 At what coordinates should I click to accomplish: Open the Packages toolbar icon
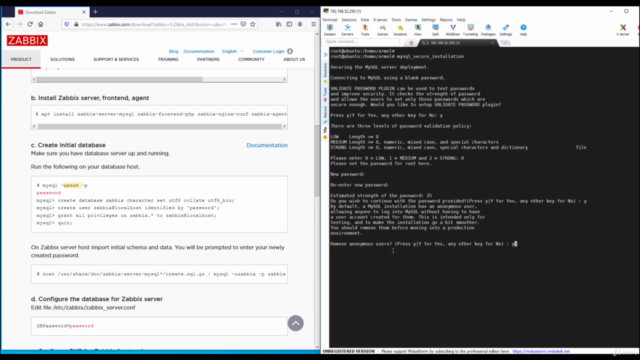click(488, 29)
